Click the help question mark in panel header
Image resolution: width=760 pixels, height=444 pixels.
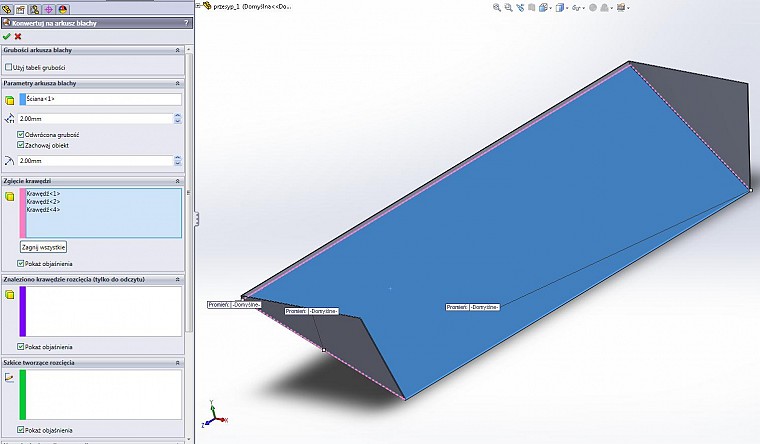pos(186,22)
